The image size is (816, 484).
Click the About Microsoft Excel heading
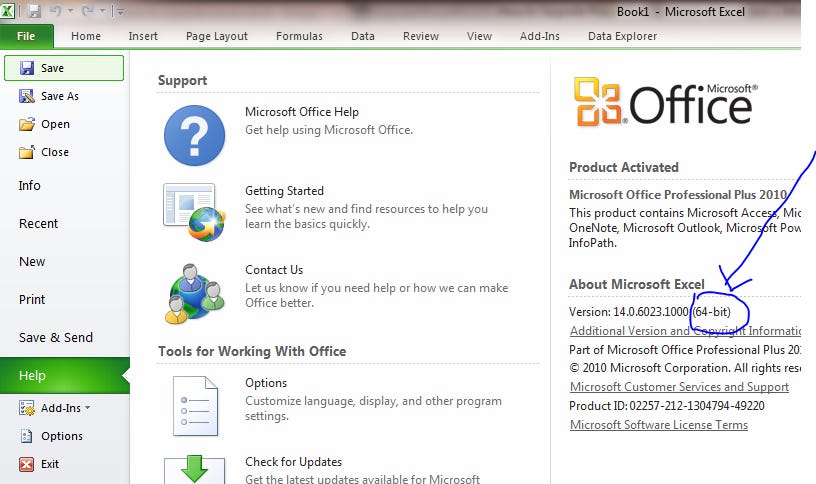[636, 285]
